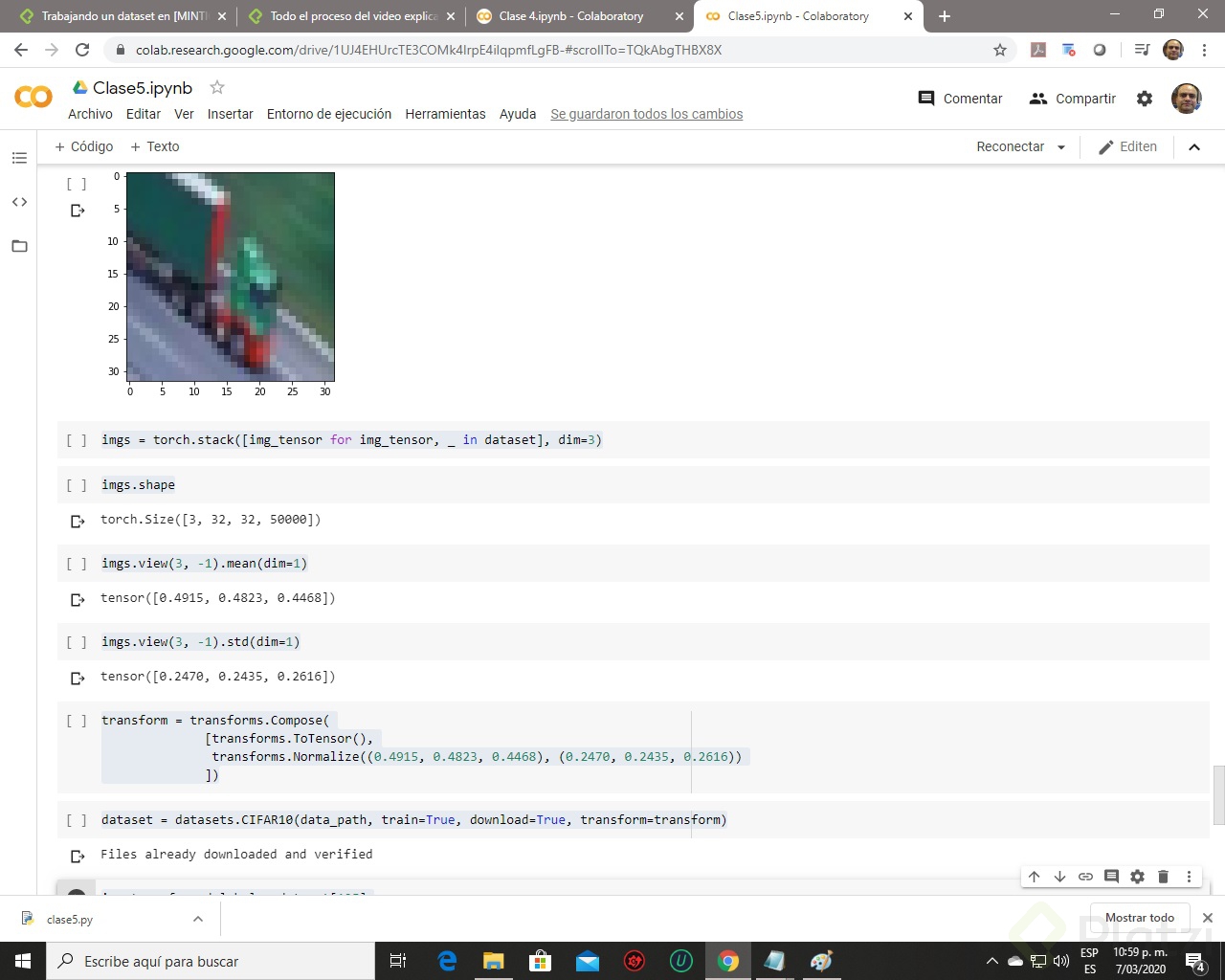The width and height of the screenshot is (1225, 980).
Task: Run the imgs.view std cell
Action: [x=77, y=642]
